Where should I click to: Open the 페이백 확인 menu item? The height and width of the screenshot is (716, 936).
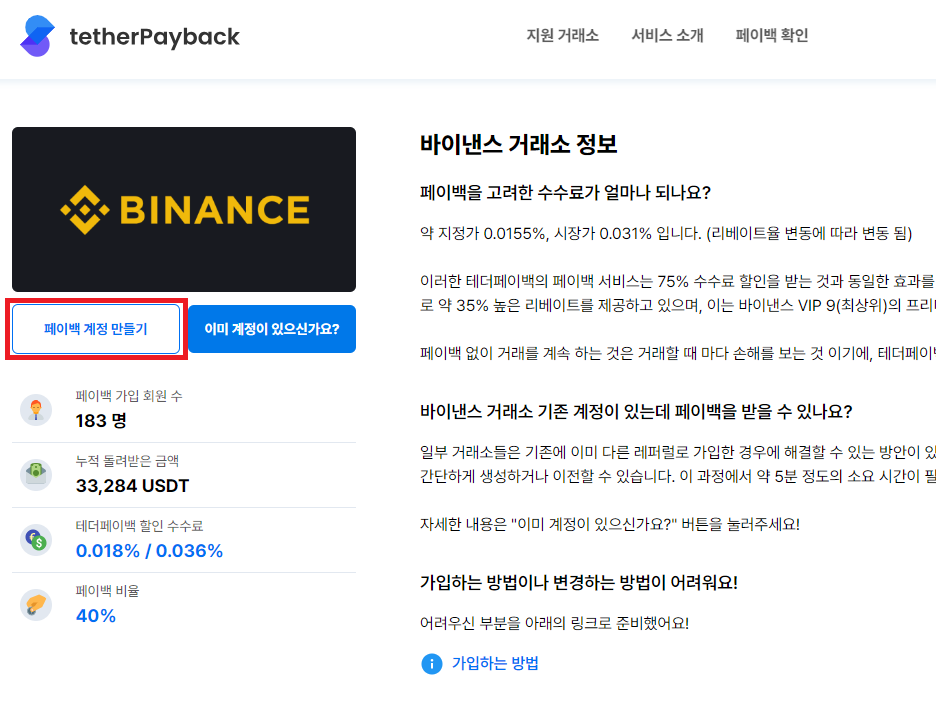(771, 34)
